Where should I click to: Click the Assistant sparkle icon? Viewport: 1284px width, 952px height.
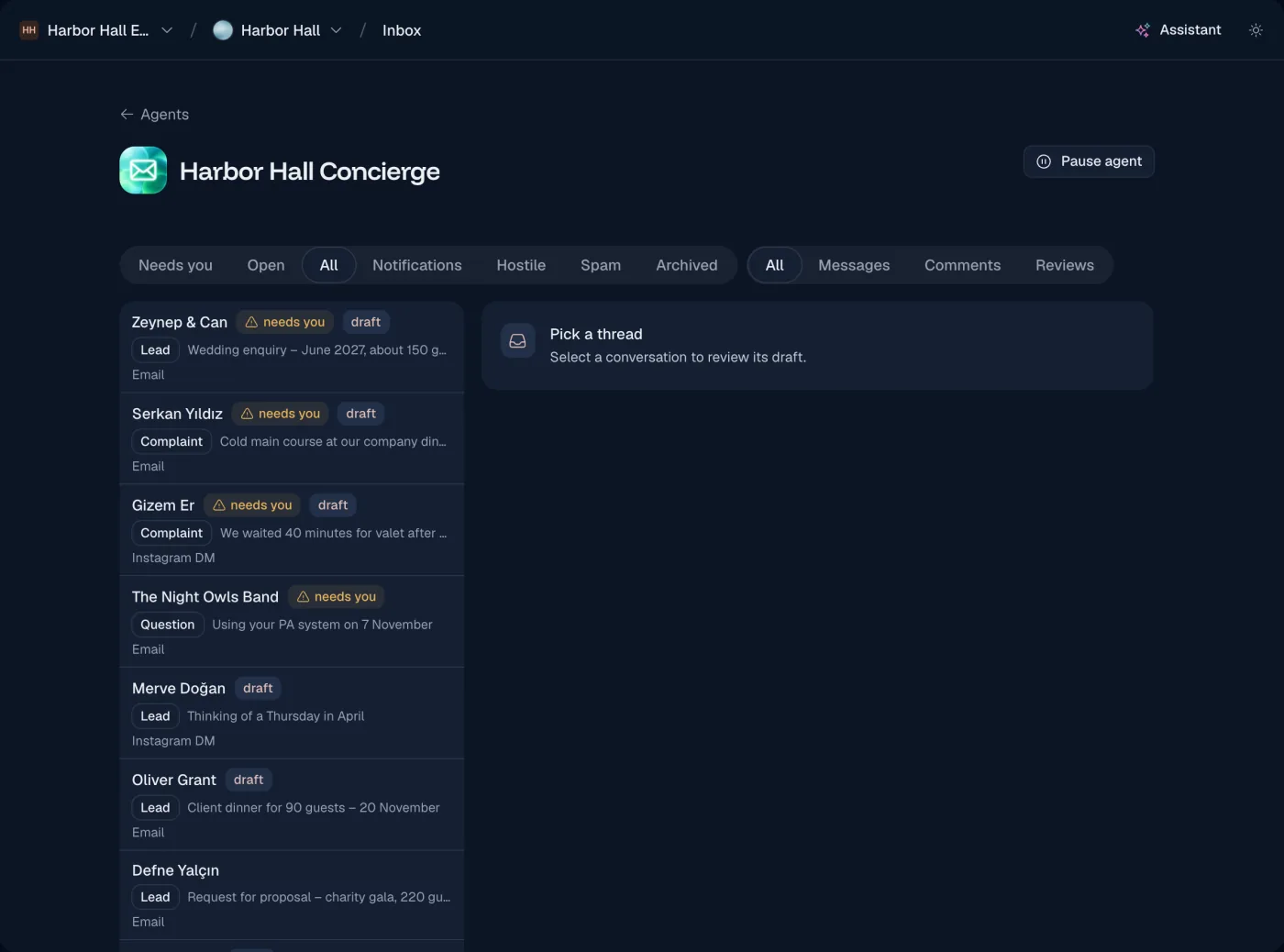click(1143, 30)
